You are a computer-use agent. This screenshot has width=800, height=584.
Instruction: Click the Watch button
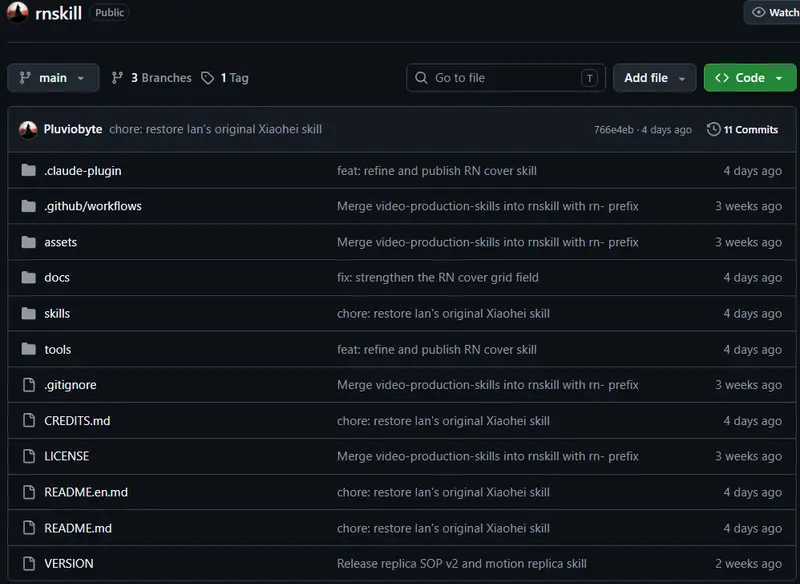773,12
